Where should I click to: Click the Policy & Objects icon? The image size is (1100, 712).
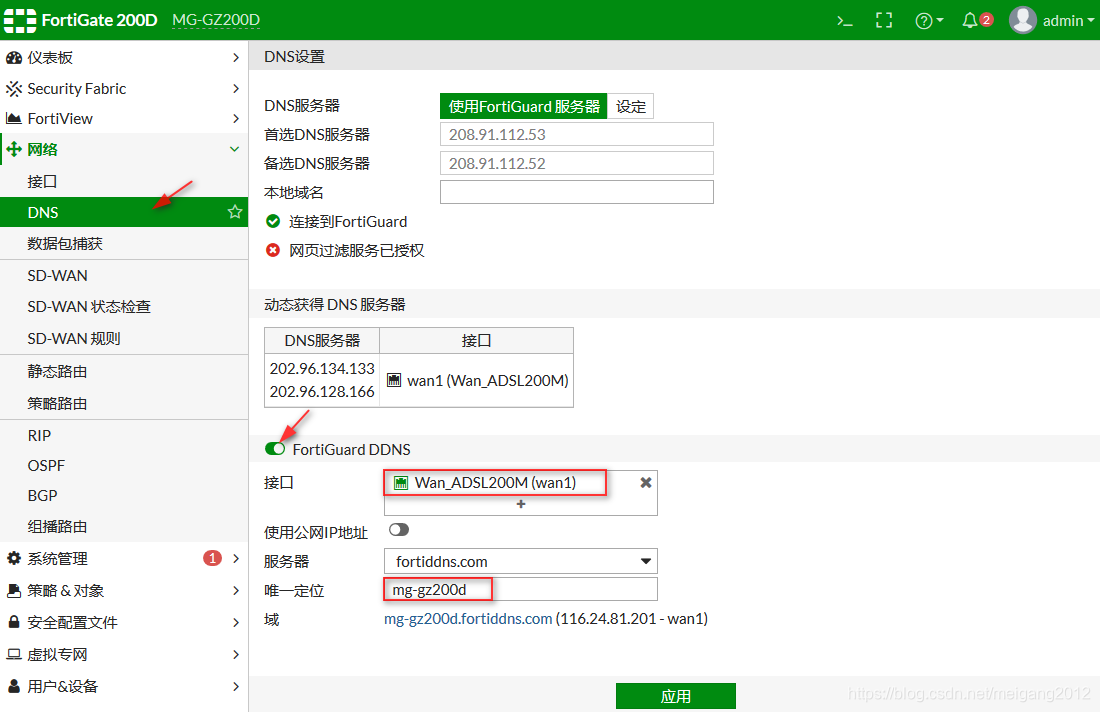[13, 591]
